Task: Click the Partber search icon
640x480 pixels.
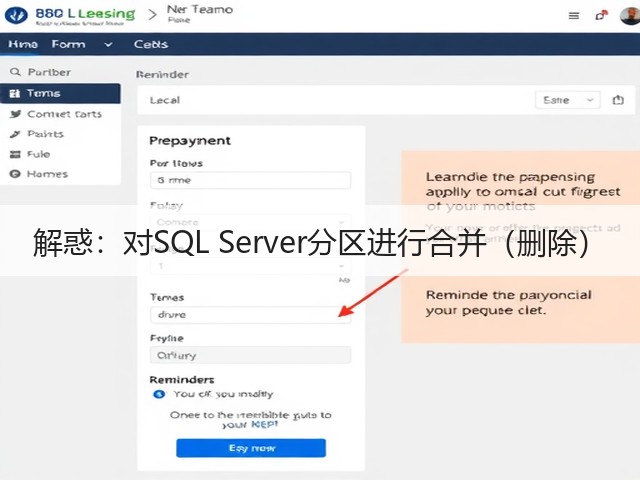Action: point(15,72)
